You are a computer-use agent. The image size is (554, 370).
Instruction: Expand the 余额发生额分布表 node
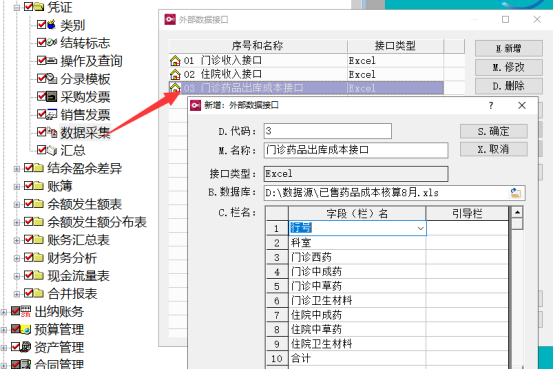coord(17,223)
